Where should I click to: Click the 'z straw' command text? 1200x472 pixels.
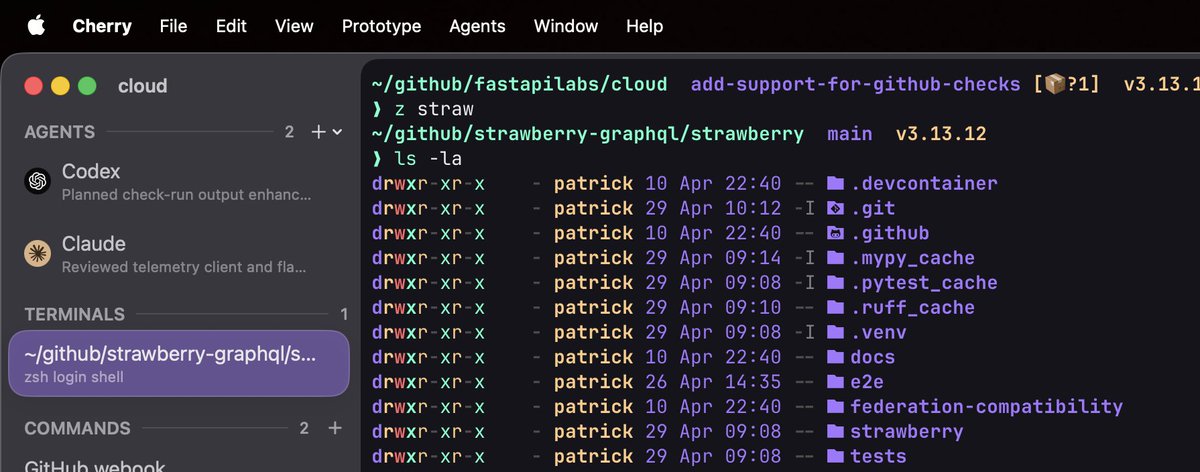pos(433,109)
